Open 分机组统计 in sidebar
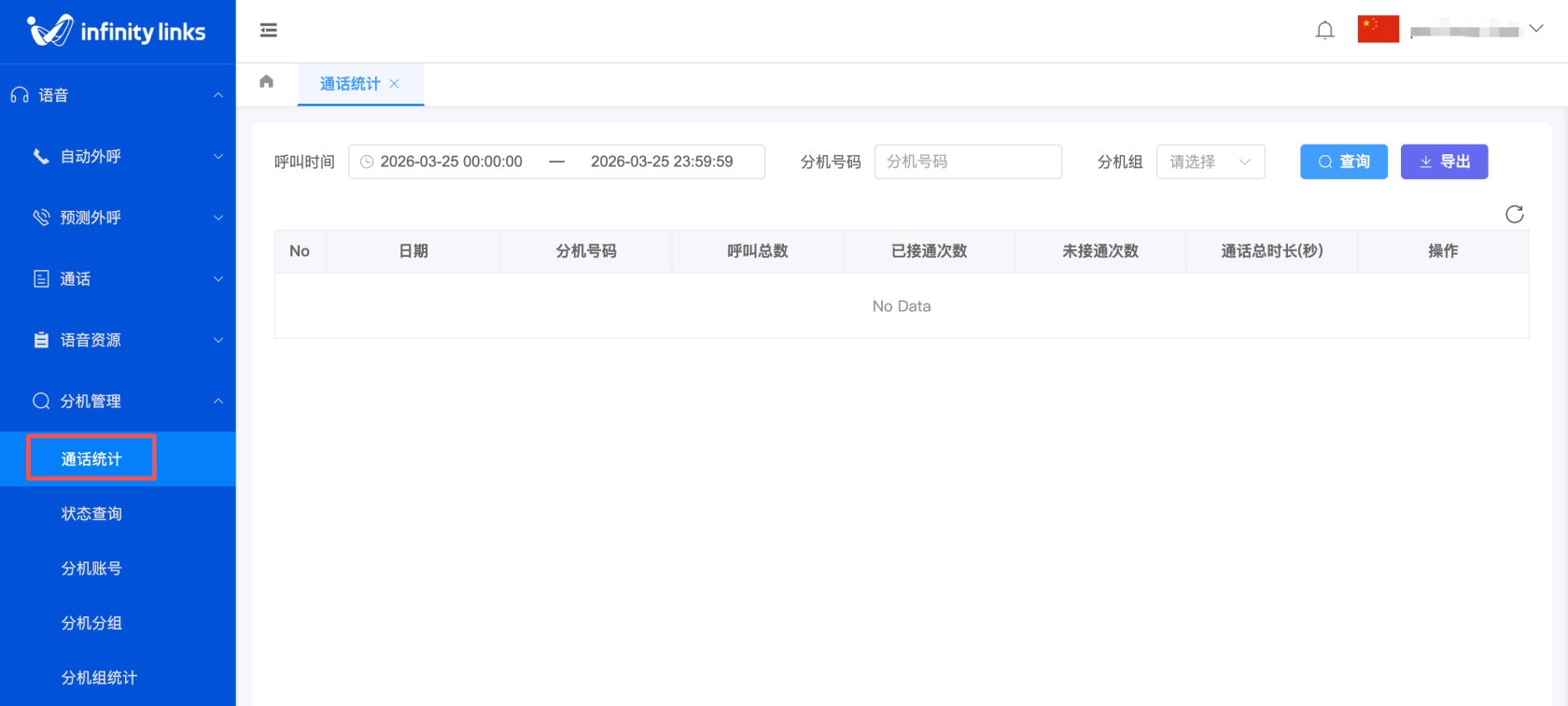Screen dimensions: 1568x706 click(99, 678)
